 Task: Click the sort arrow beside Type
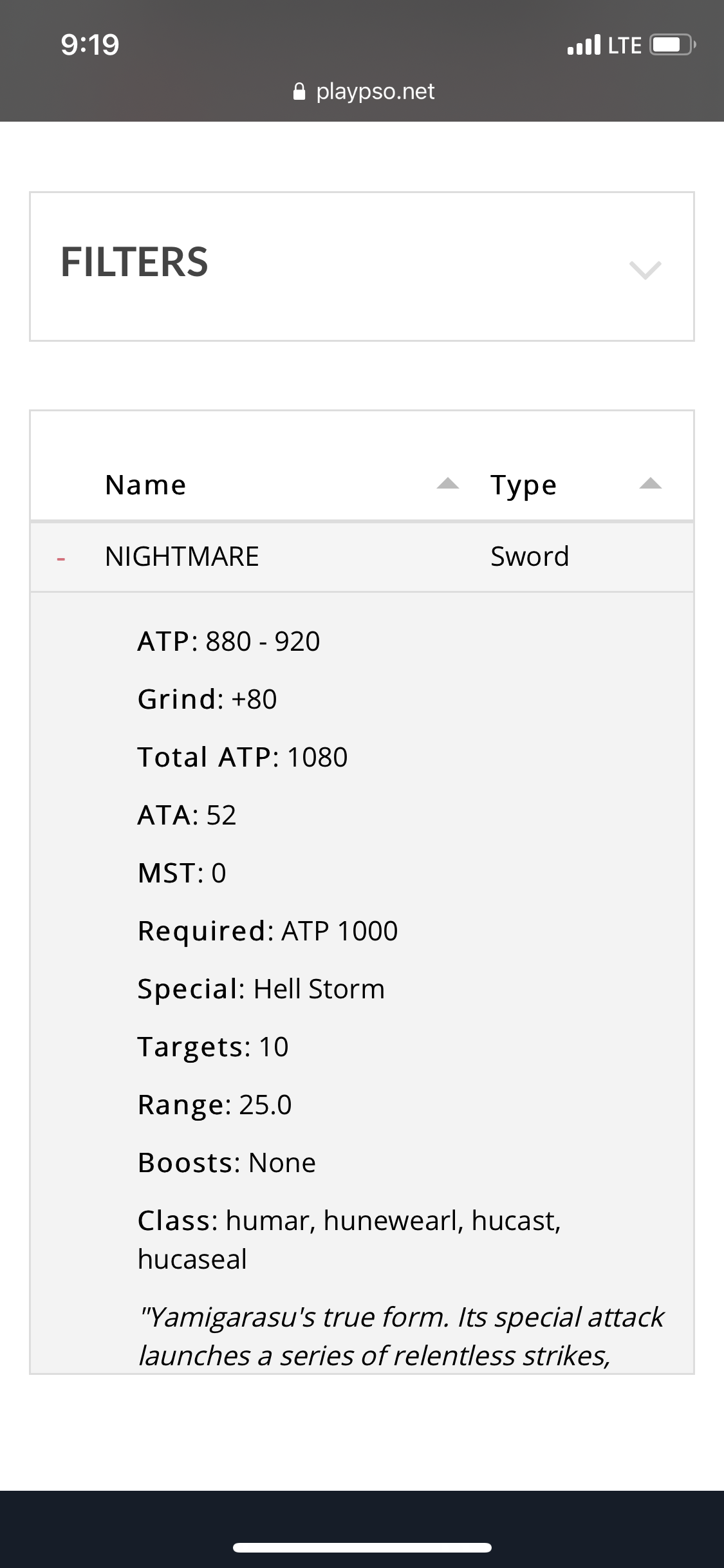pyautogui.click(x=650, y=484)
